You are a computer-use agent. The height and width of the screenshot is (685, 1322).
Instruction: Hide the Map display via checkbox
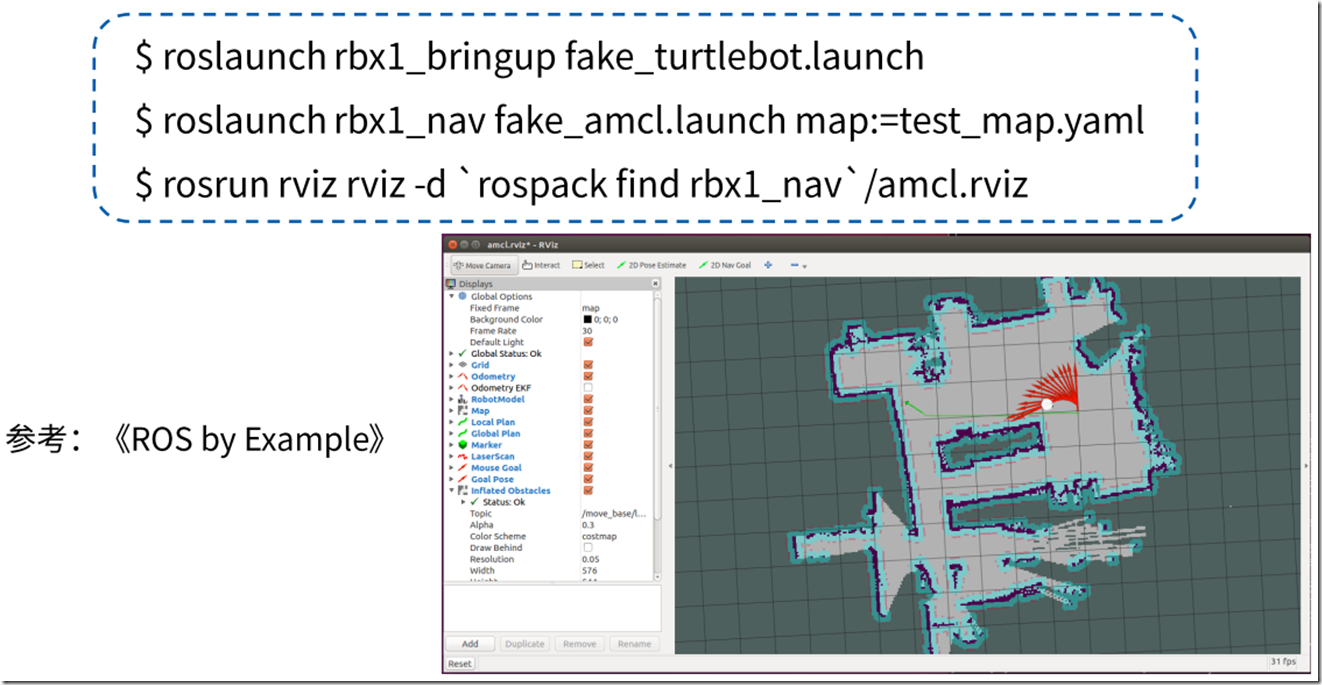click(588, 411)
